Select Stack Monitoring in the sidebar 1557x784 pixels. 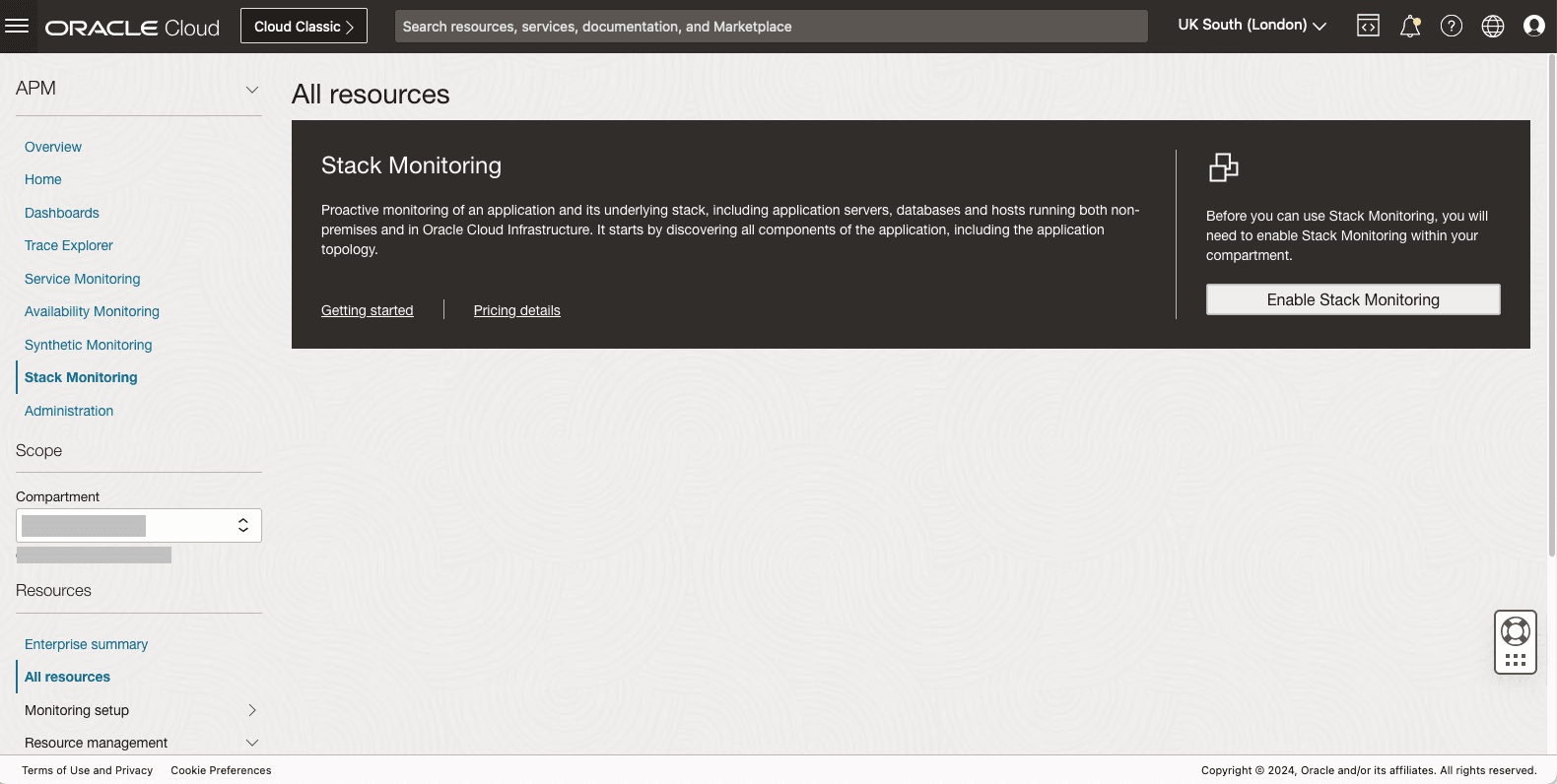[81, 377]
